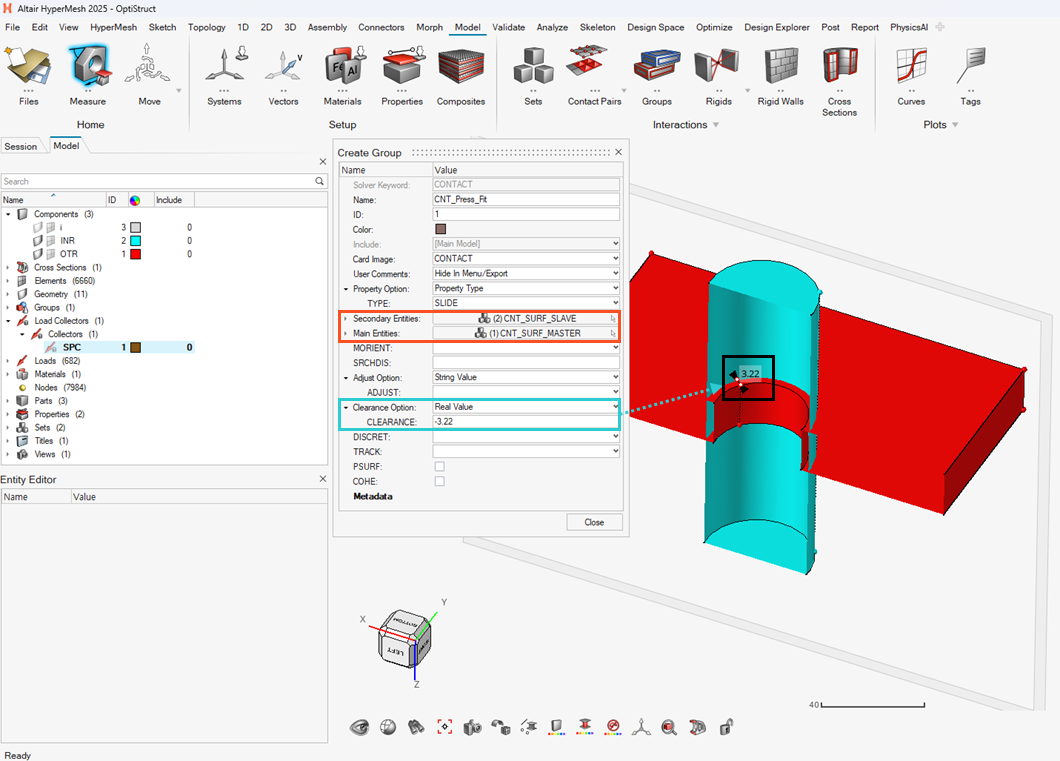
Task: Open the Groups ribbon tool
Action: (657, 74)
